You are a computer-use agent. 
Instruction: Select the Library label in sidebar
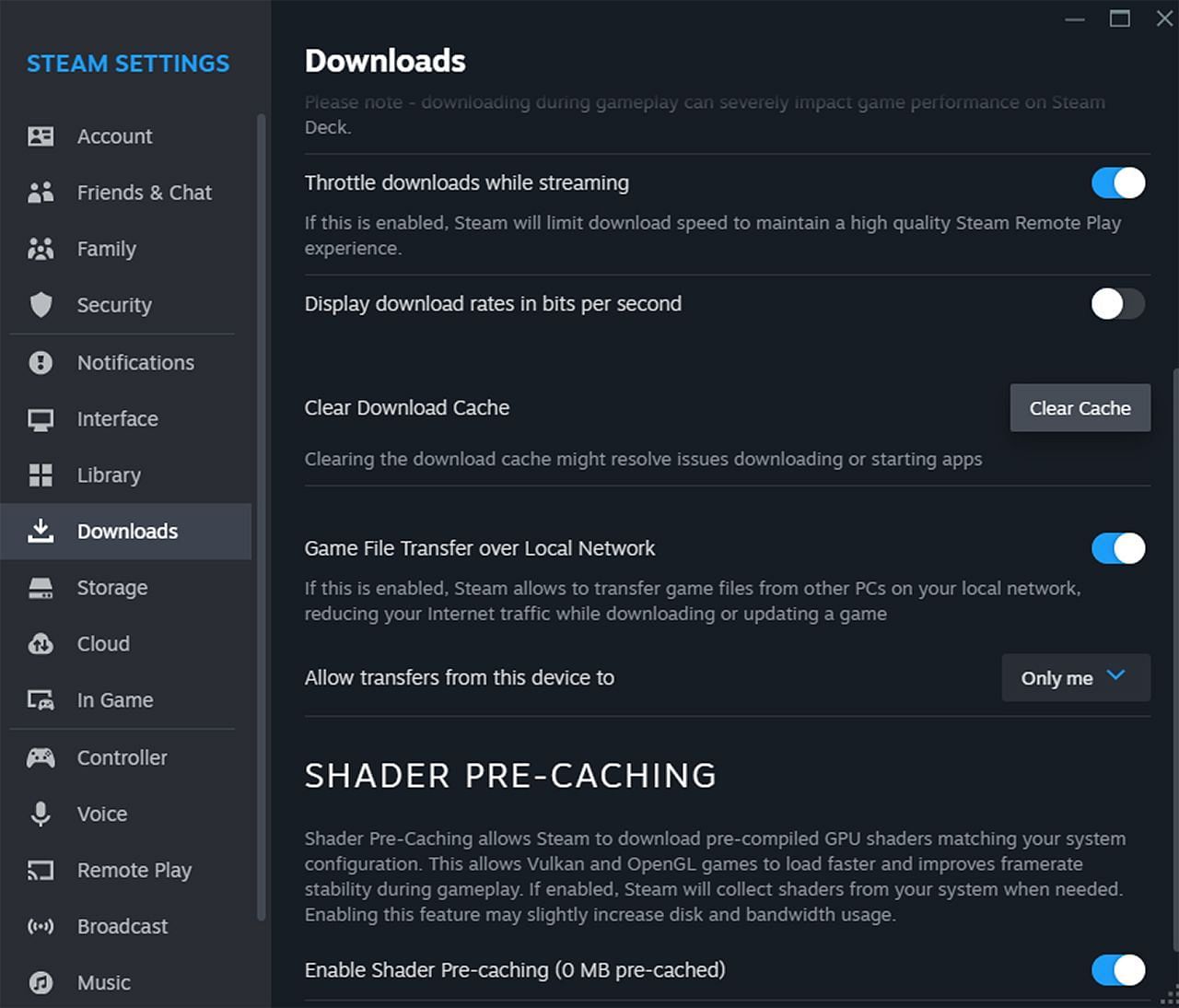109,475
